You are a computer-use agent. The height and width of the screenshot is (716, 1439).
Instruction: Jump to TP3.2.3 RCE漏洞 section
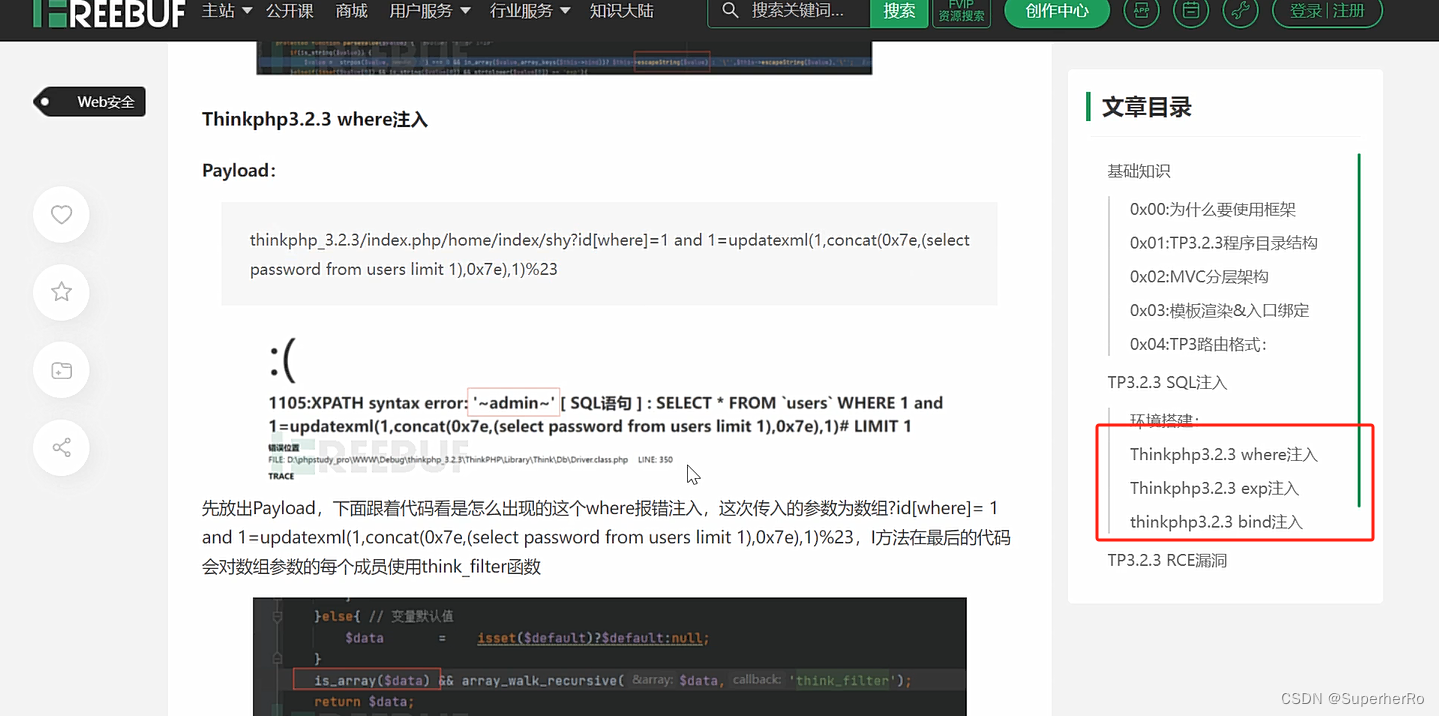pyautogui.click(x=1167, y=560)
